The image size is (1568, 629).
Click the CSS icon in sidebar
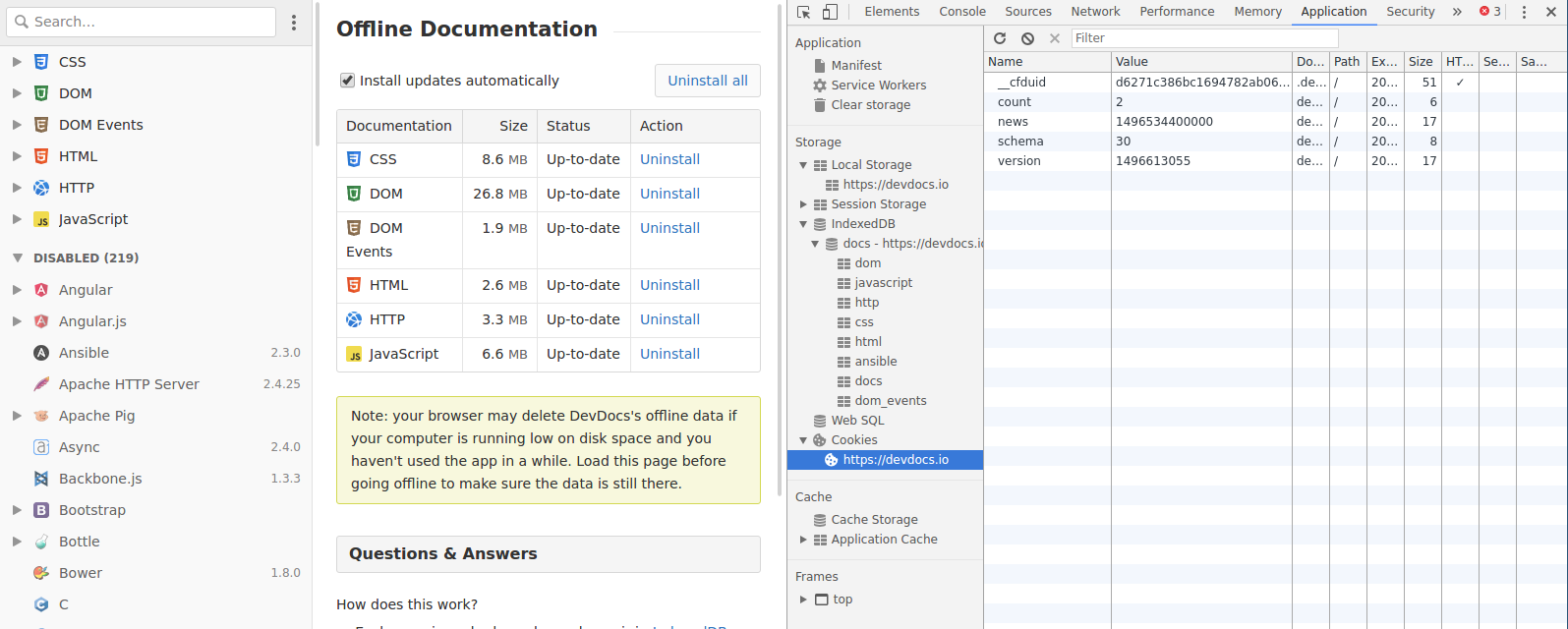coord(41,62)
